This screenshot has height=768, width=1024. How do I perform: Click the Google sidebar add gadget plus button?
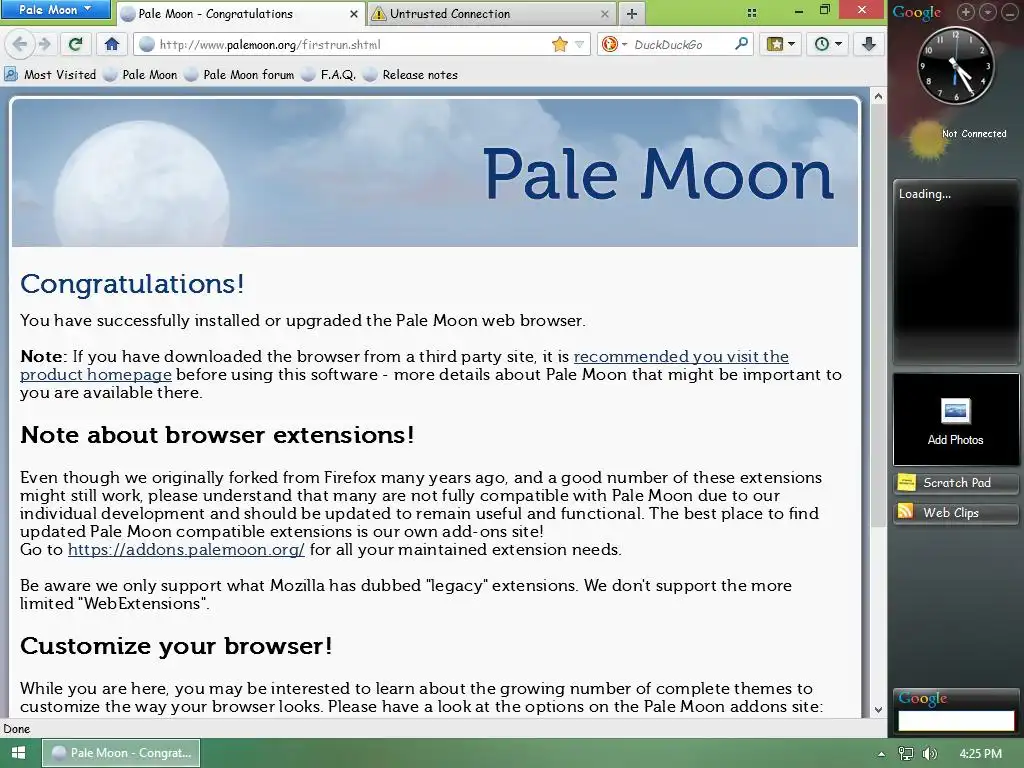[x=966, y=12]
